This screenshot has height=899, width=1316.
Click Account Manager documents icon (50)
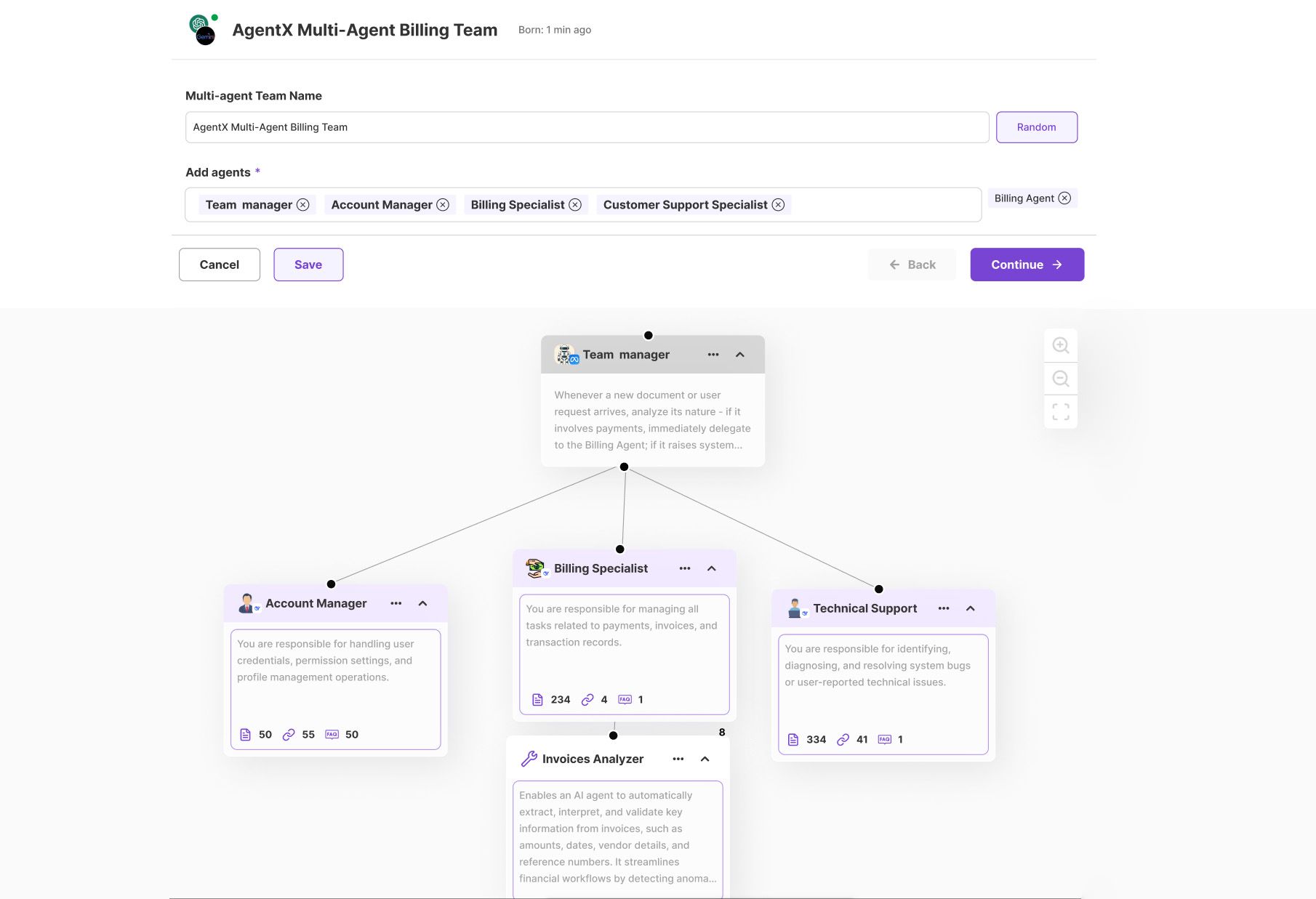[x=246, y=735]
